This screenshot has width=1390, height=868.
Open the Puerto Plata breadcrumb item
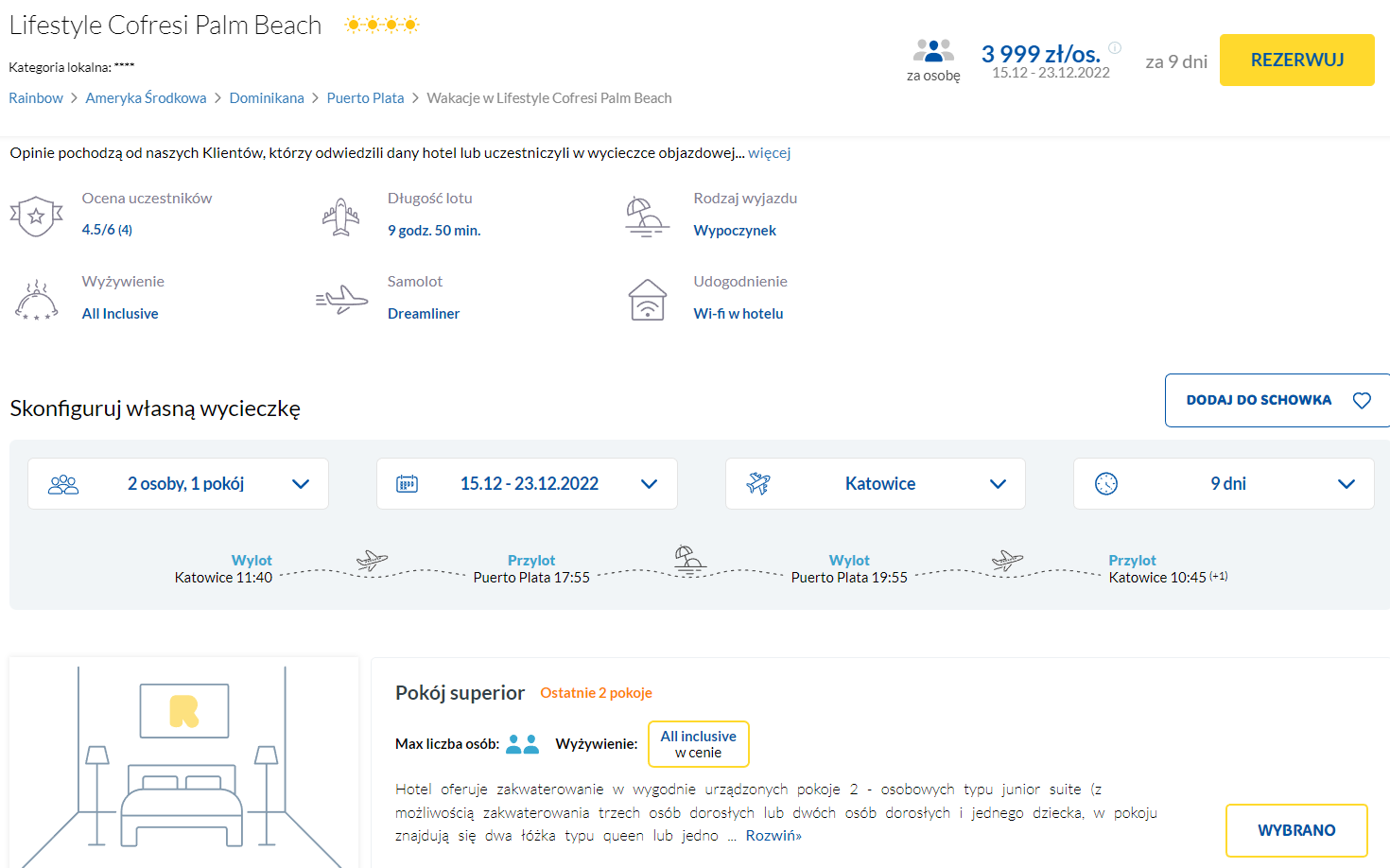pyautogui.click(x=365, y=98)
